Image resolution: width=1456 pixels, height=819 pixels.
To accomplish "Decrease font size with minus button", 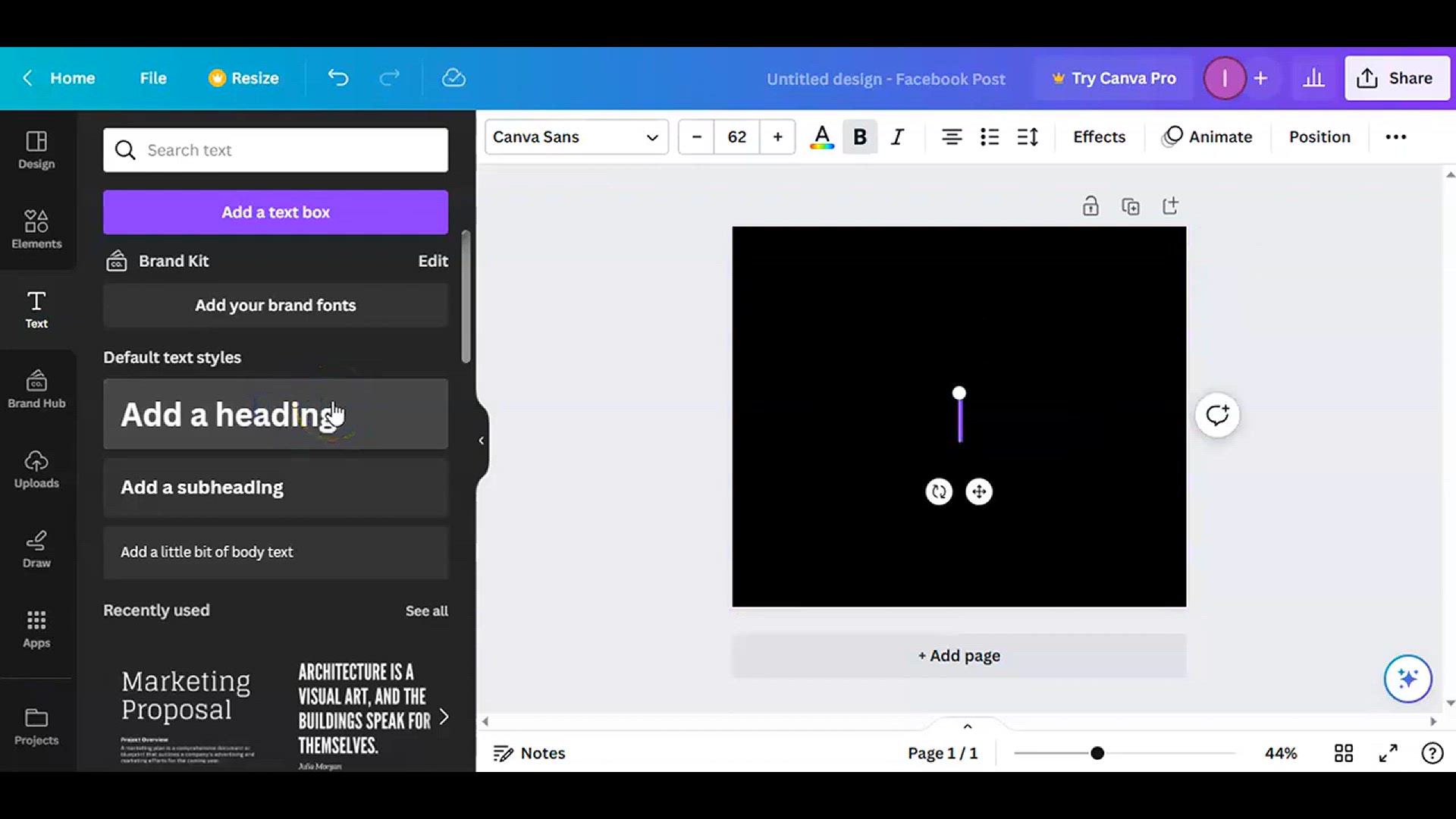I will tap(696, 137).
